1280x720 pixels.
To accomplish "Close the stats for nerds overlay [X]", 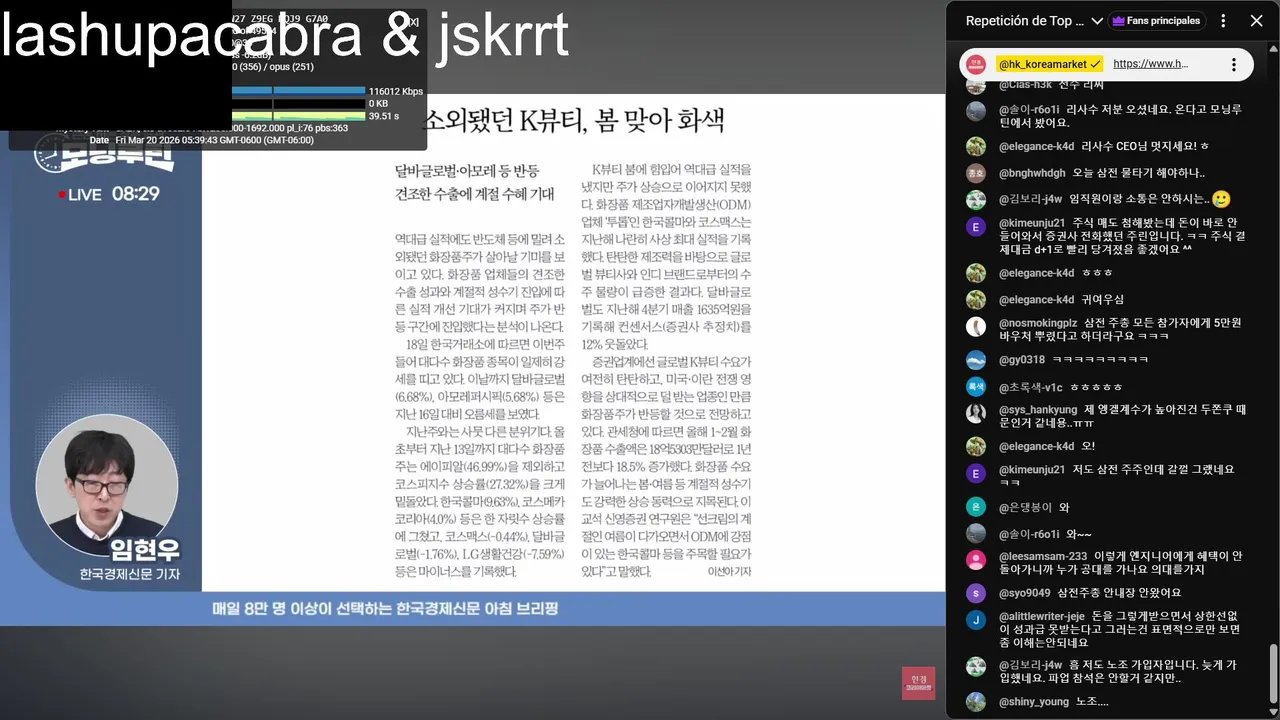I will tap(414, 21).
